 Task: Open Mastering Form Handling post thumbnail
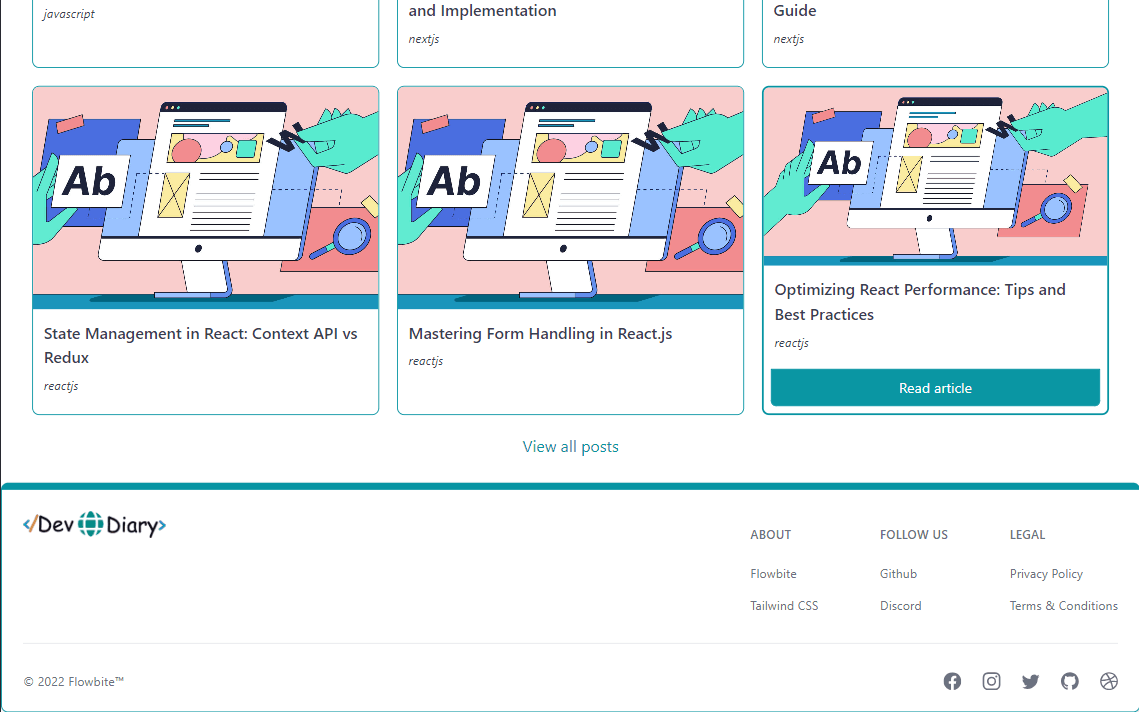[x=570, y=197]
